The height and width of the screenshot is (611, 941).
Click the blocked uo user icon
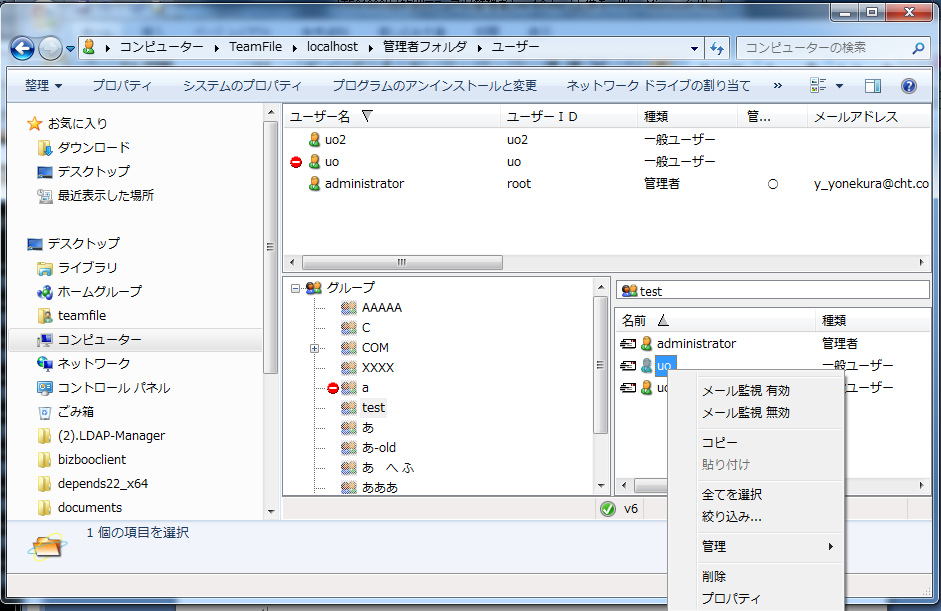point(314,162)
